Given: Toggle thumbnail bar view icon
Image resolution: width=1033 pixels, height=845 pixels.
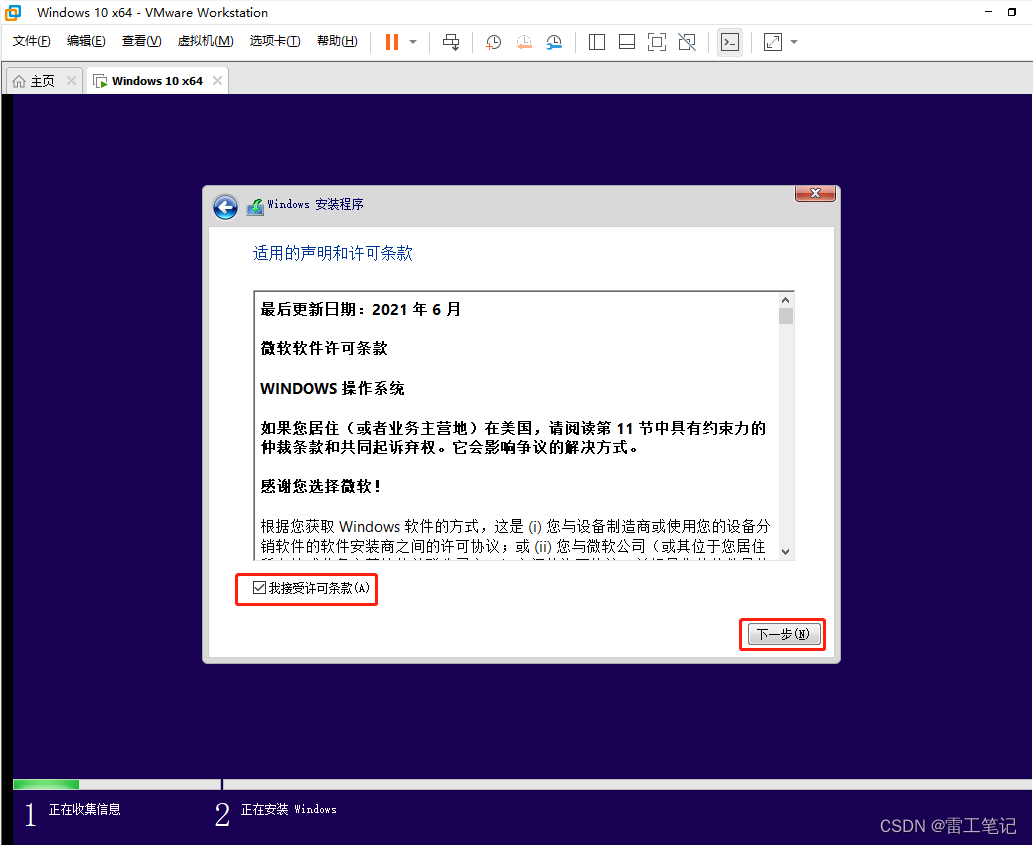Looking at the screenshot, I should pos(627,42).
